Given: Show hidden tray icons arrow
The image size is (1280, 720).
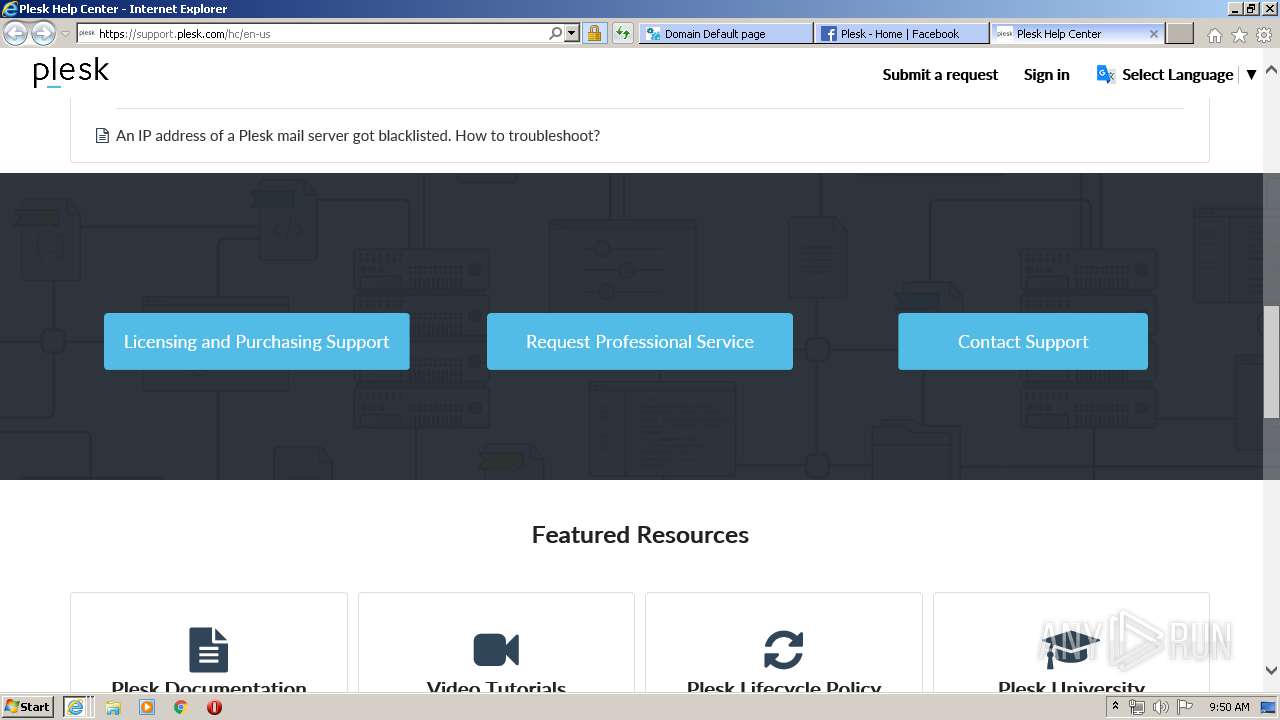Looking at the screenshot, I should tap(1115, 707).
